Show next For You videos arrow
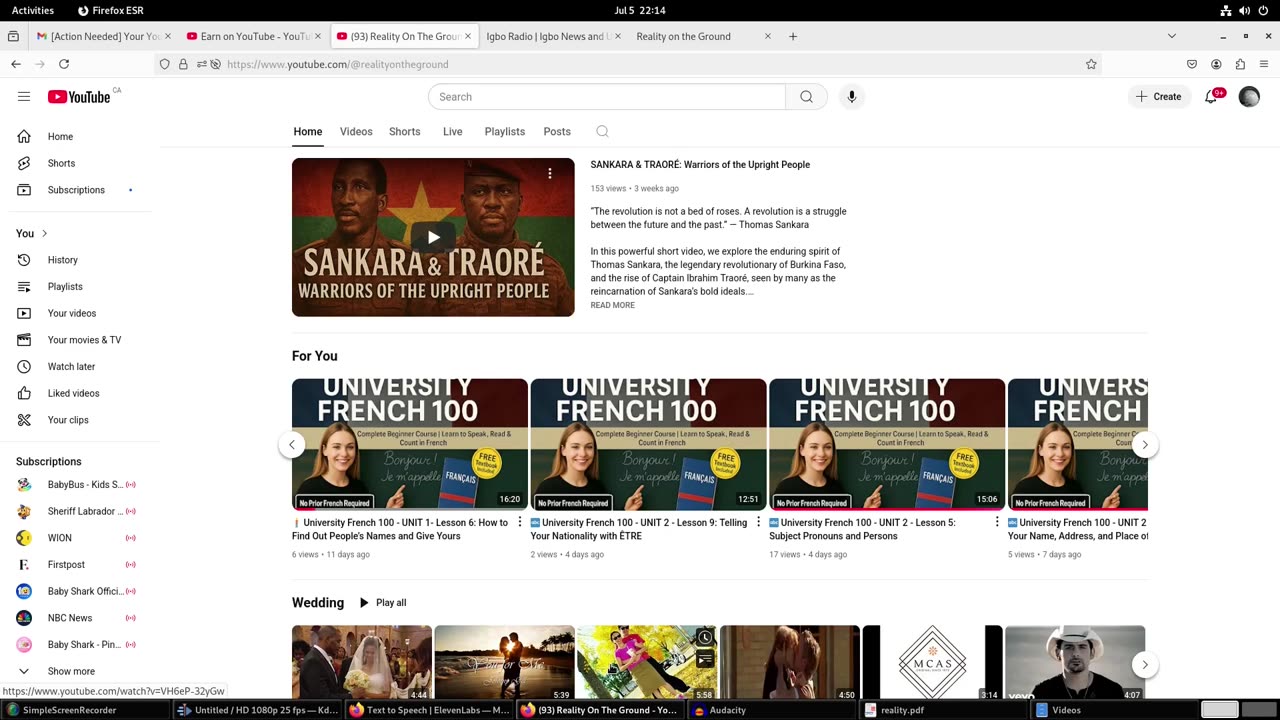This screenshot has height=720, width=1280. click(x=1145, y=445)
